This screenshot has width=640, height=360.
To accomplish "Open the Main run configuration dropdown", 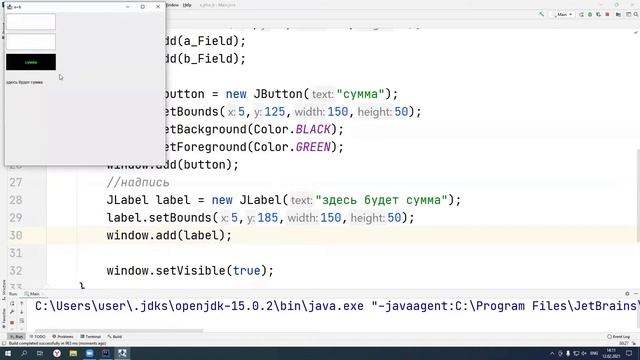I will [x=563, y=14].
